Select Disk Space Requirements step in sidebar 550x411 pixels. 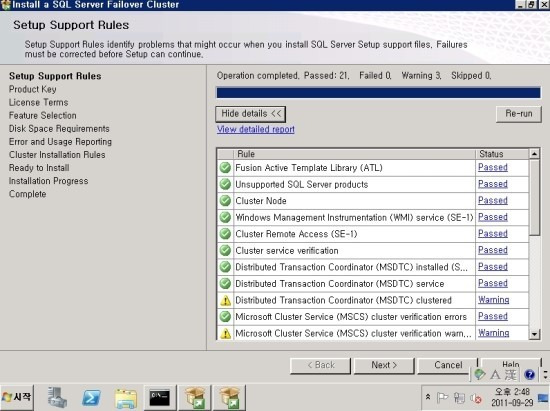point(59,129)
